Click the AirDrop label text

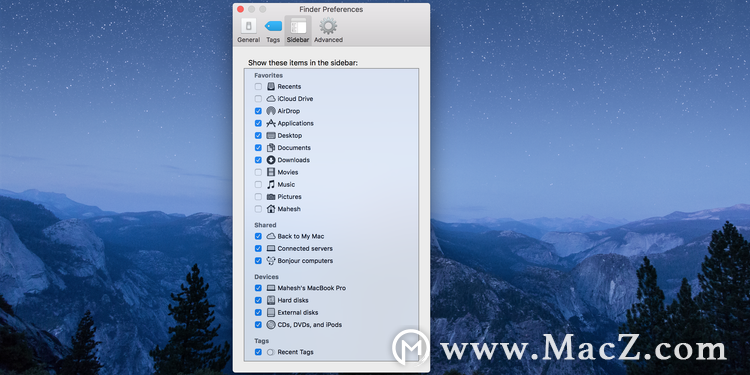tap(288, 111)
